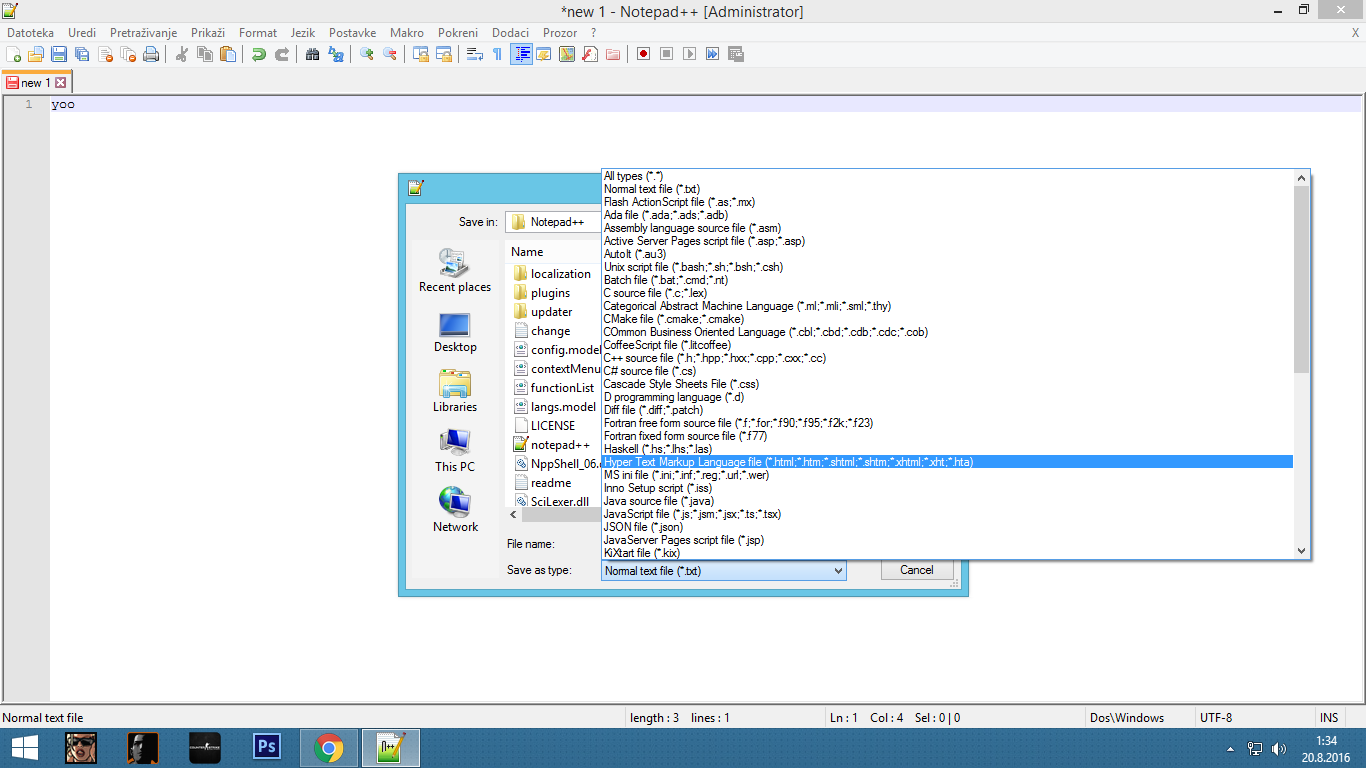Select the readme file
The height and width of the screenshot is (768, 1366).
543,483
